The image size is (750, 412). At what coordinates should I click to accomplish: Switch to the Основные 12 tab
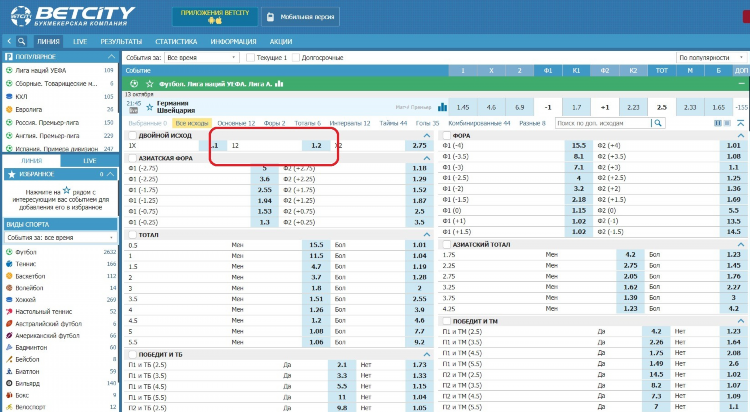click(x=236, y=123)
